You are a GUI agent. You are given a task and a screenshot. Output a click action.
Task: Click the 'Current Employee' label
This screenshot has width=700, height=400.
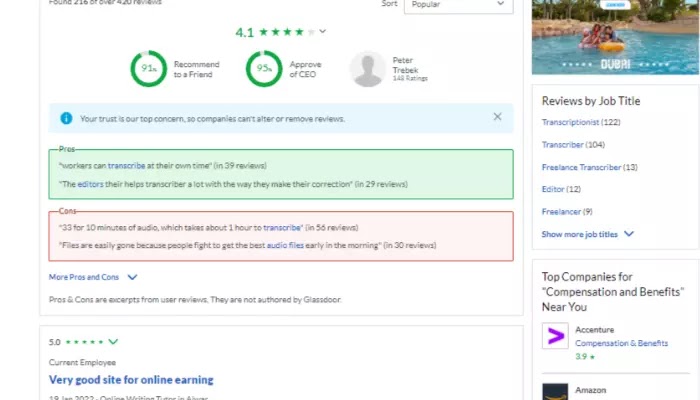[x=82, y=362]
